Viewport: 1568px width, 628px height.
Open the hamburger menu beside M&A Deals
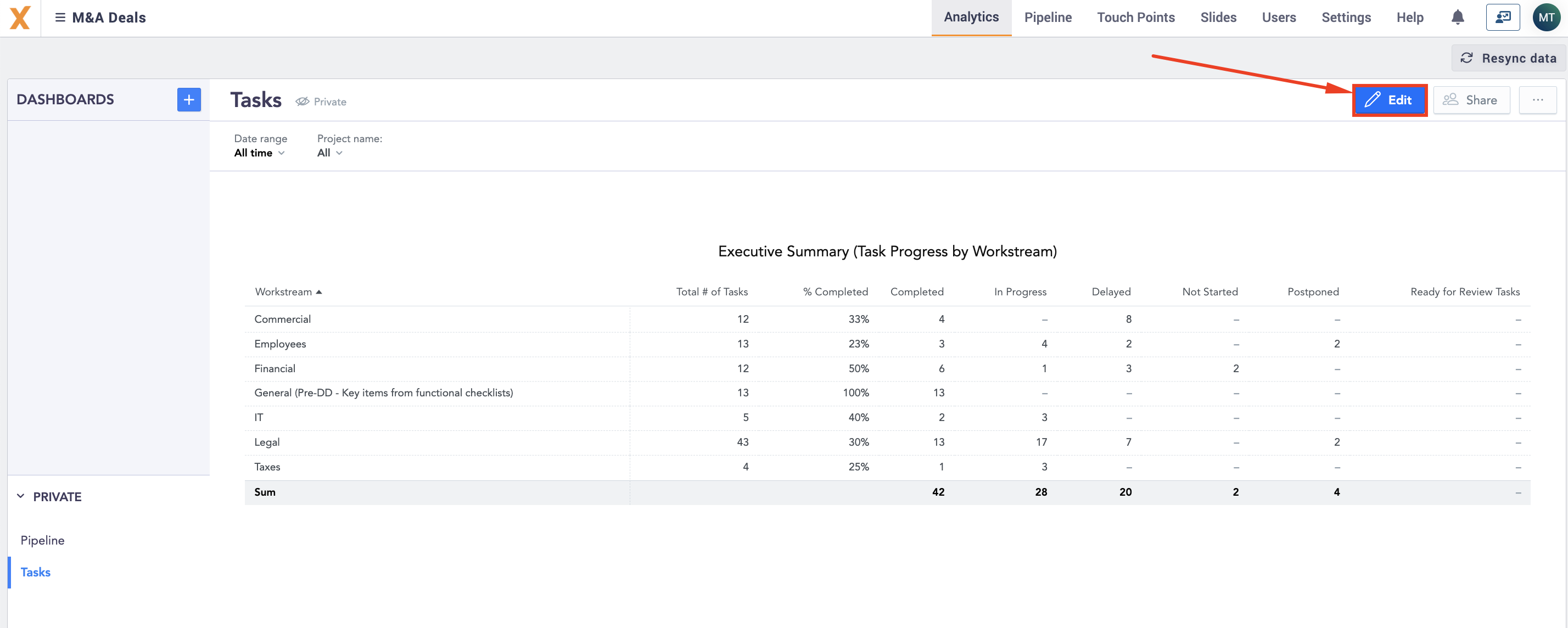pos(60,18)
